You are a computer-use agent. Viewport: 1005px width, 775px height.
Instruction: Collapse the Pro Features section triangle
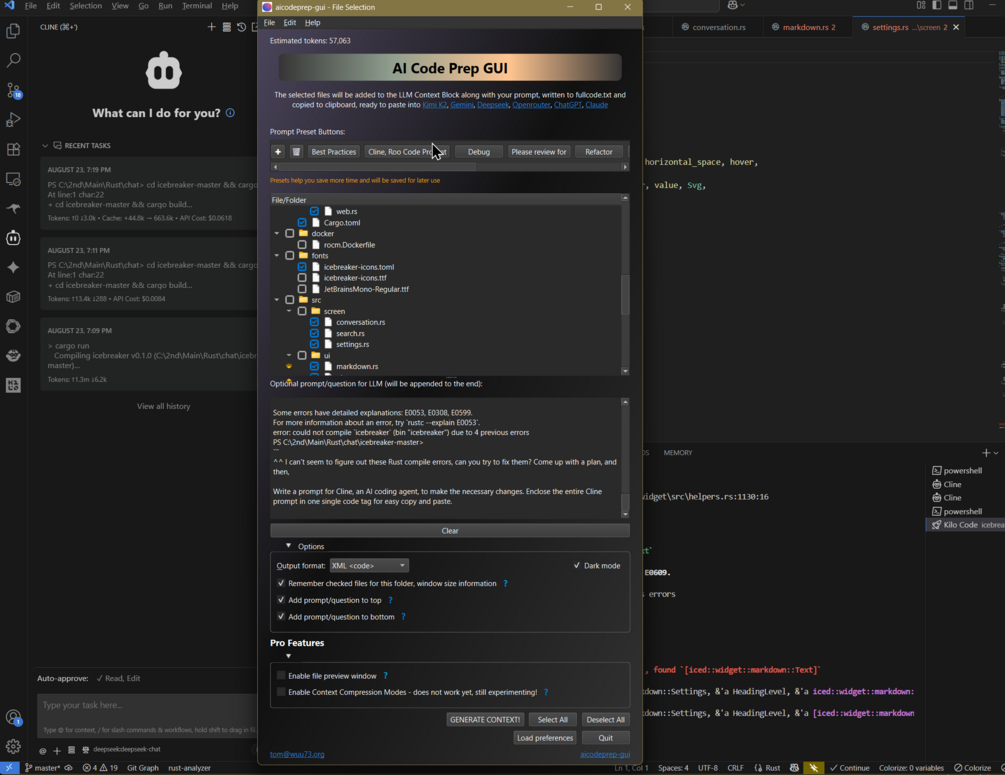pos(288,656)
